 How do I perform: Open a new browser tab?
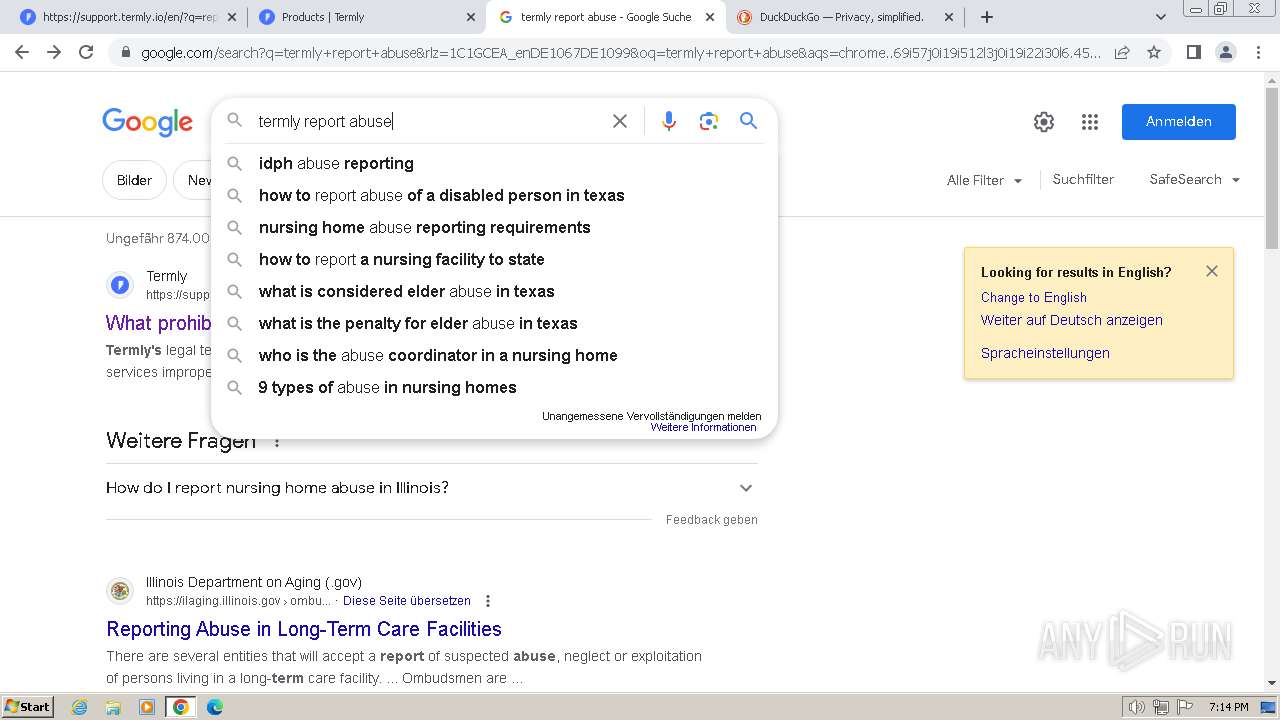[x=987, y=17]
